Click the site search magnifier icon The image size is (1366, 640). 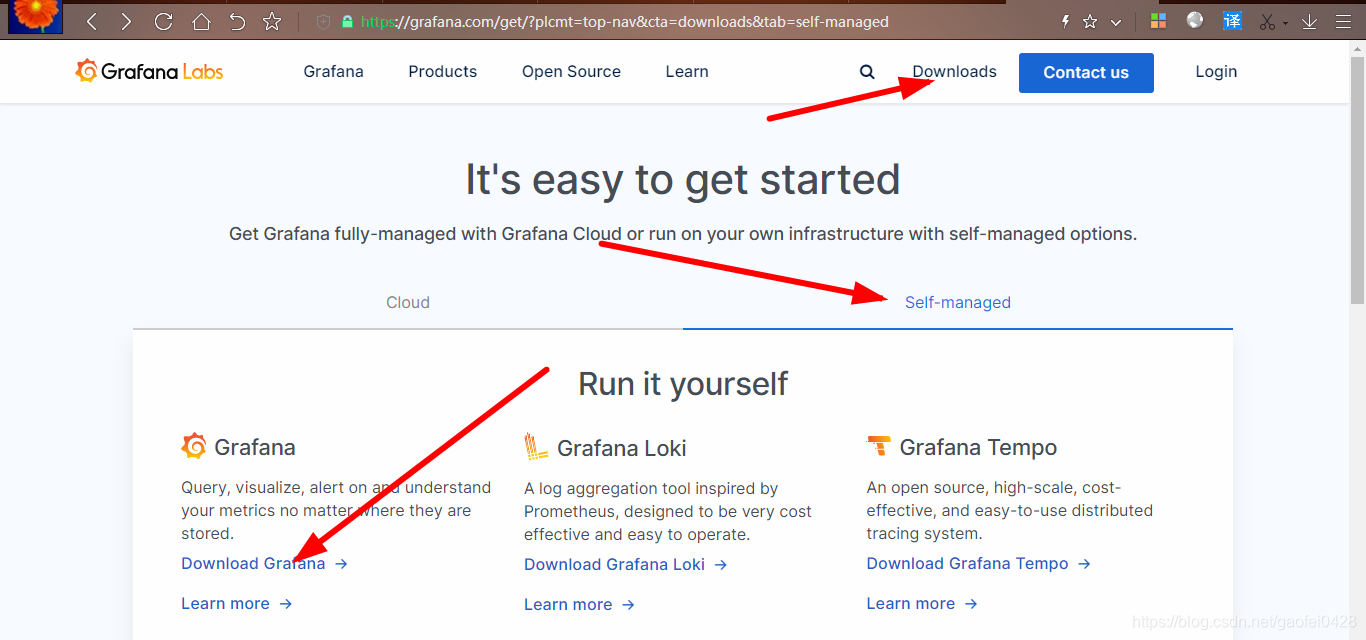[x=867, y=72]
